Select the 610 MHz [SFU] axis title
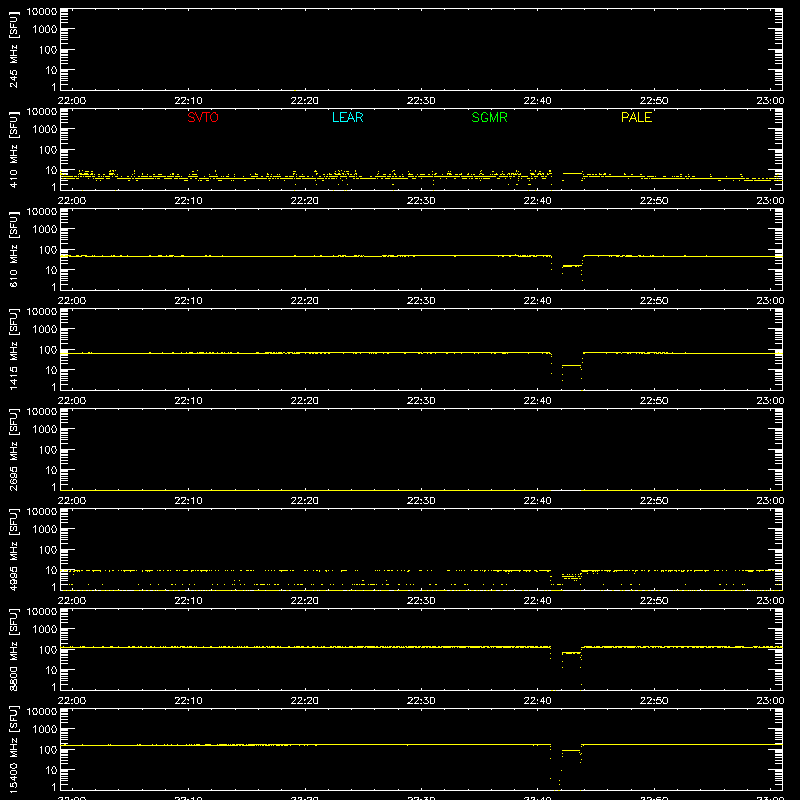 [x=14, y=249]
